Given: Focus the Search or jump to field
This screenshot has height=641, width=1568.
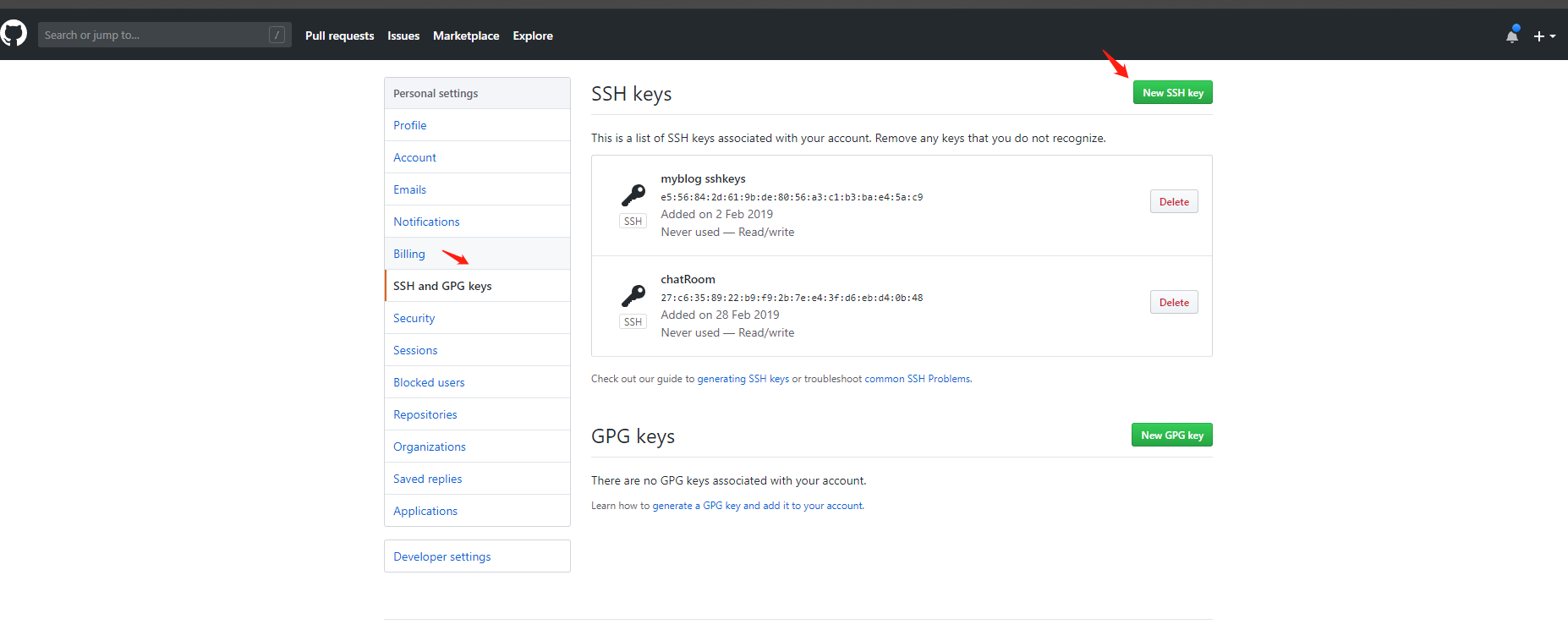Looking at the screenshot, I should point(152,35).
